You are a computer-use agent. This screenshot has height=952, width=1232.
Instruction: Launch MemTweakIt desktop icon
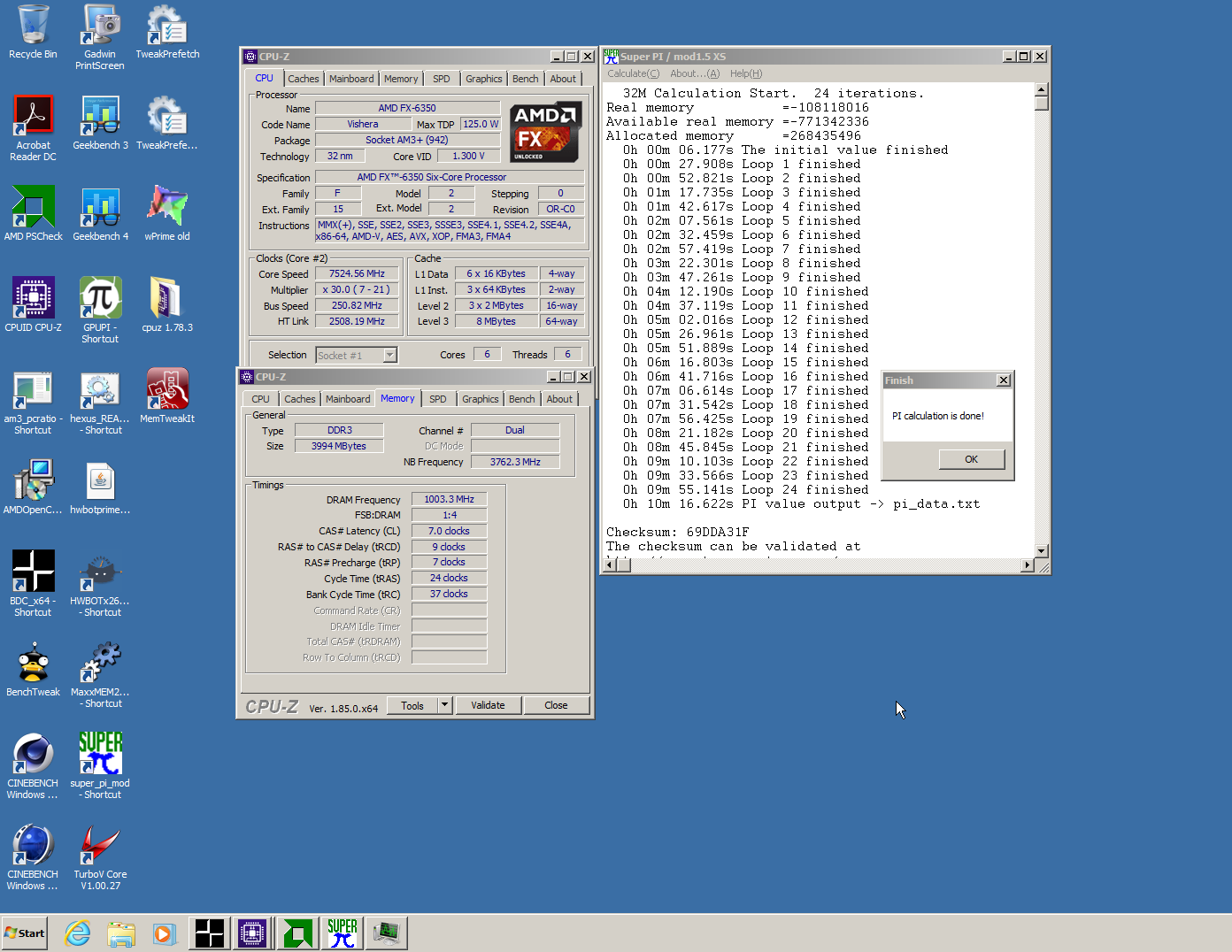[167, 396]
